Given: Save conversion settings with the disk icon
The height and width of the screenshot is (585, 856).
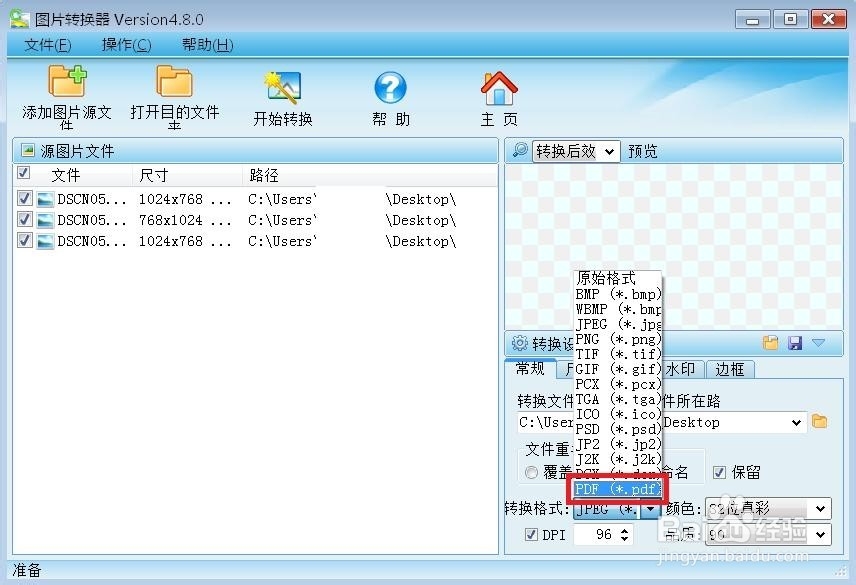Looking at the screenshot, I should [x=794, y=342].
